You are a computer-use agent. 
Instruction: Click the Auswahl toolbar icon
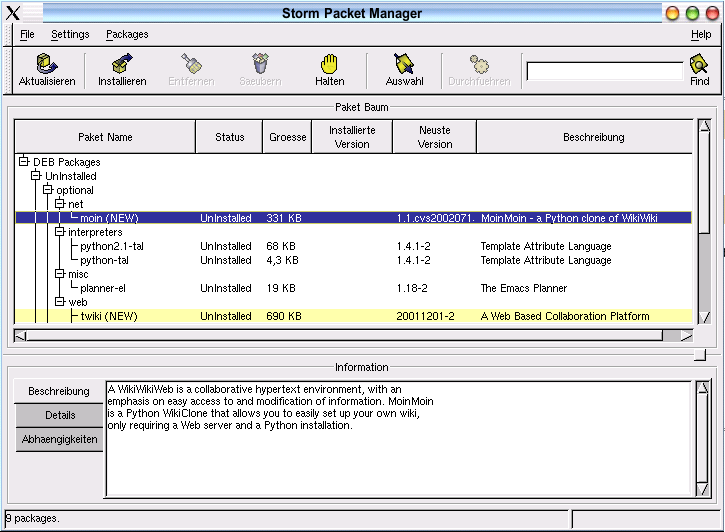(x=404, y=64)
